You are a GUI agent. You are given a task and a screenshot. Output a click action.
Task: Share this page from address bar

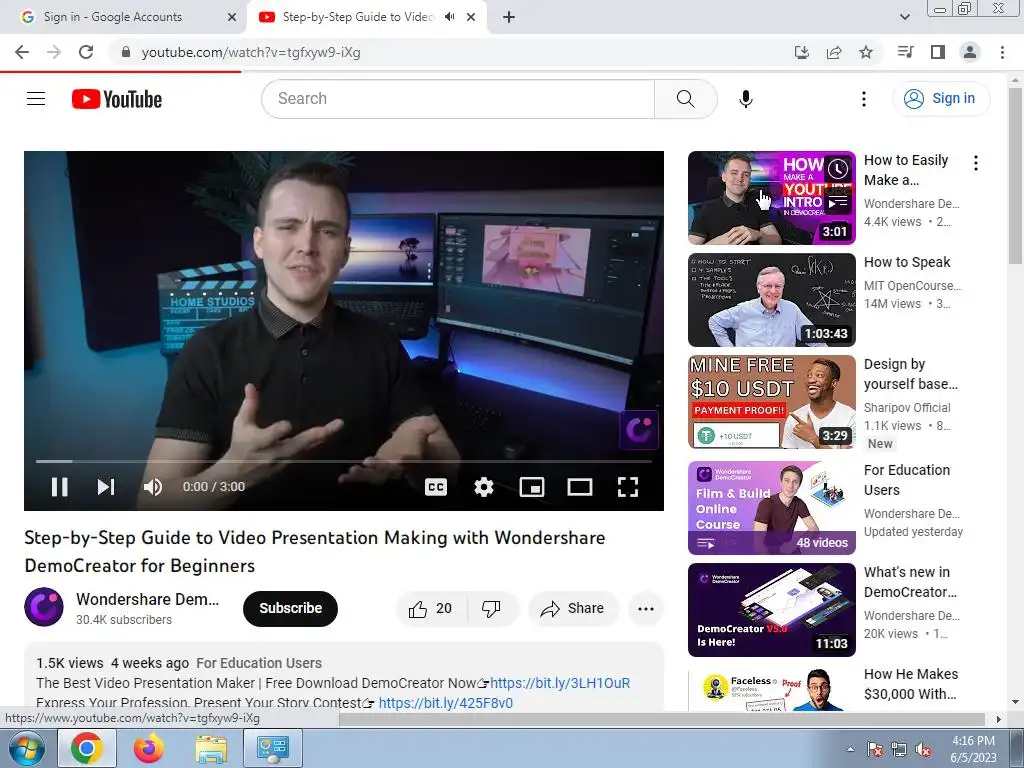pyautogui.click(x=834, y=52)
